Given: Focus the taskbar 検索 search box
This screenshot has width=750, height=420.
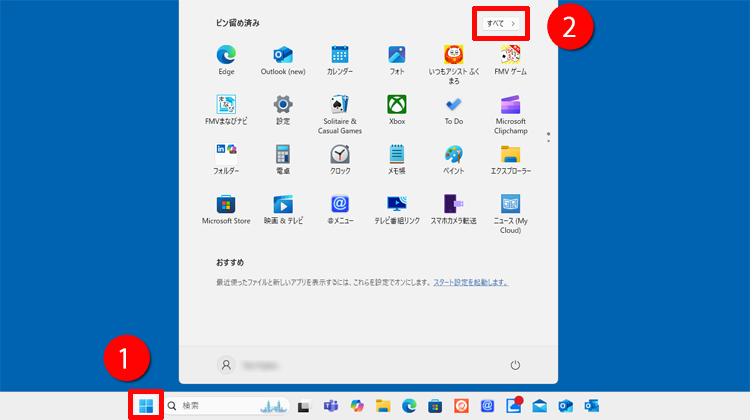Looking at the screenshot, I should [227, 406].
